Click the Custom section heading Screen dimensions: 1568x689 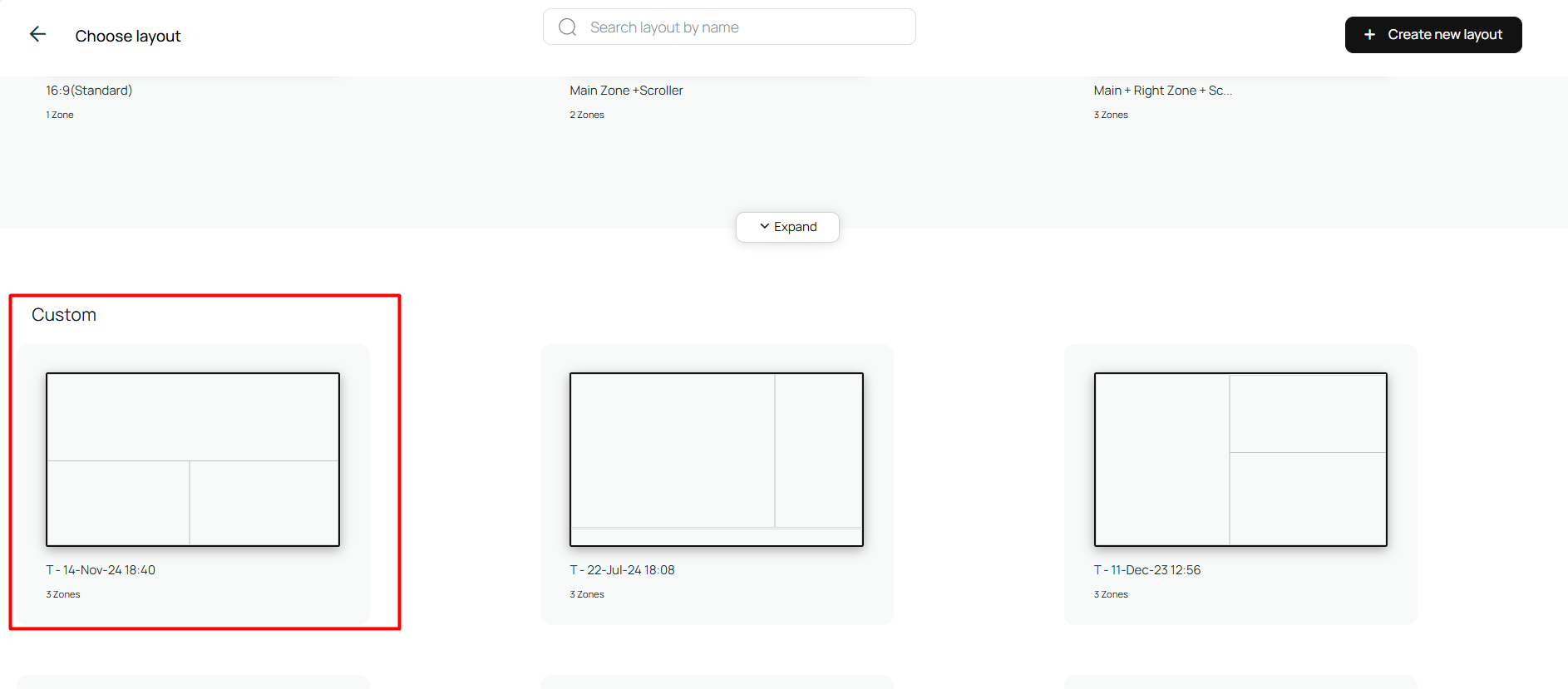pyautogui.click(x=64, y=315)
